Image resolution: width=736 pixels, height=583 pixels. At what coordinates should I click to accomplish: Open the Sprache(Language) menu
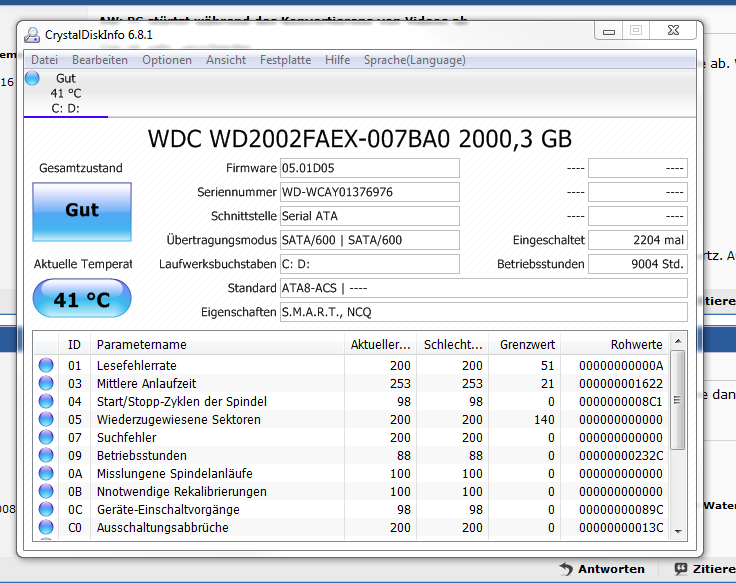[414, 60]
